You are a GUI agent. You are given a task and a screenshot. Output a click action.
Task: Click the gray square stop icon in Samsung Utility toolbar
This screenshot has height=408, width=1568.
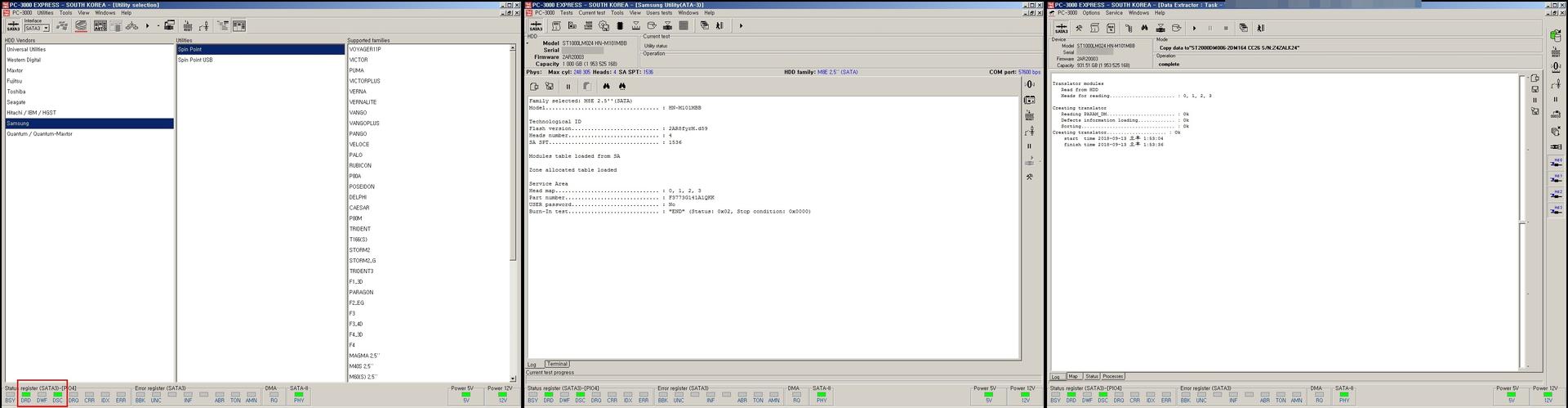684,25
